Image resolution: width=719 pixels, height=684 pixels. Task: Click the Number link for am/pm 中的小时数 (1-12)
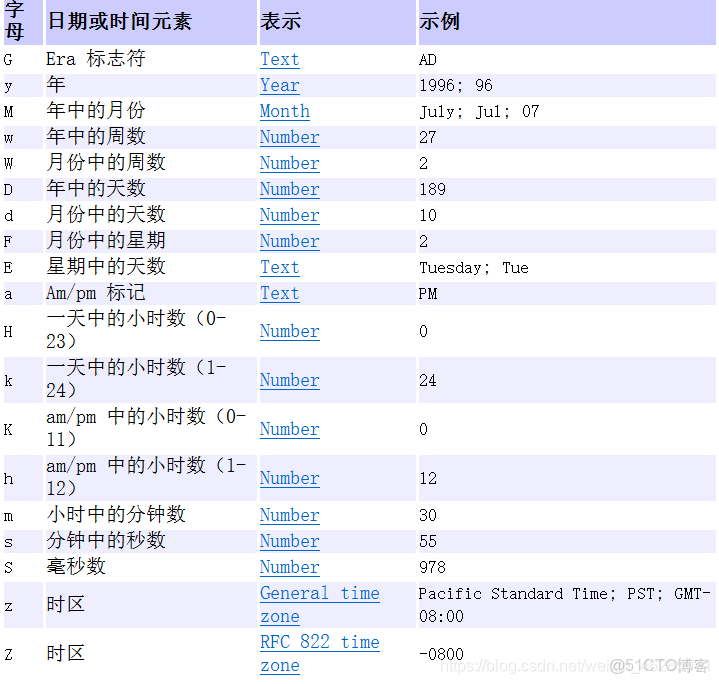[290, 478]
